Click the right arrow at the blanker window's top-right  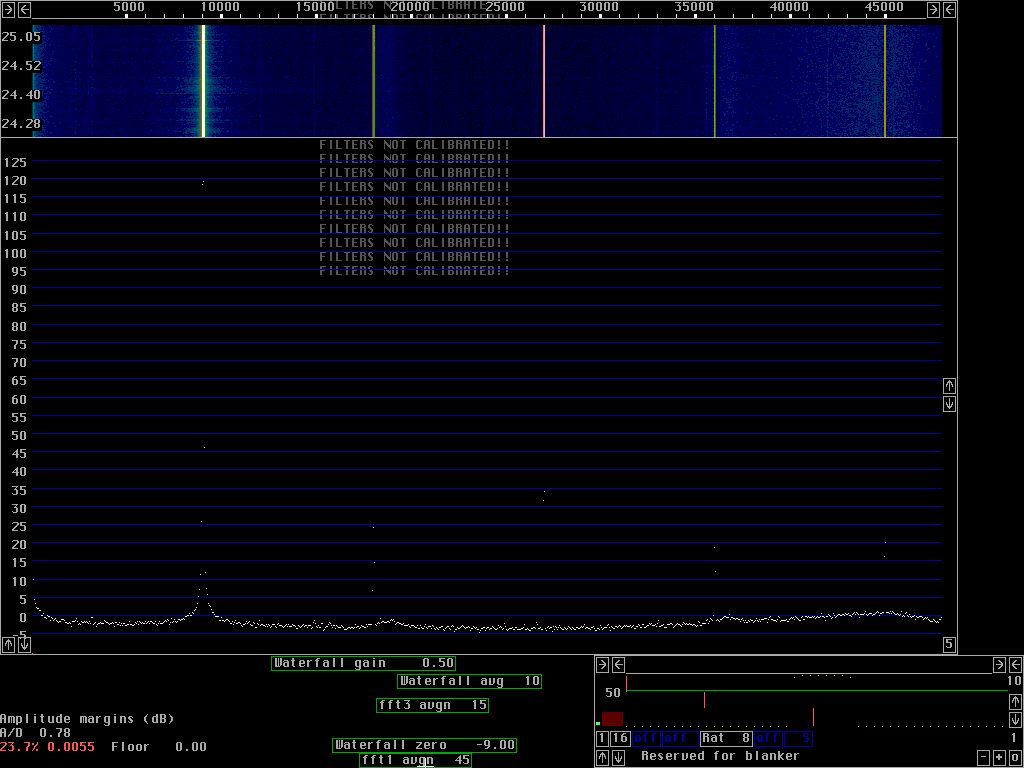pos(999,665)
